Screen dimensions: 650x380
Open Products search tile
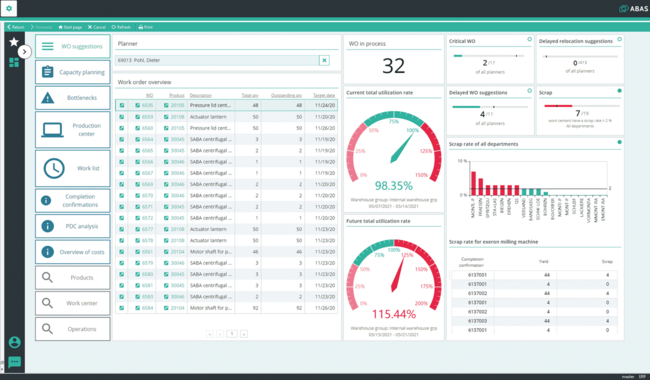[73, 278]
